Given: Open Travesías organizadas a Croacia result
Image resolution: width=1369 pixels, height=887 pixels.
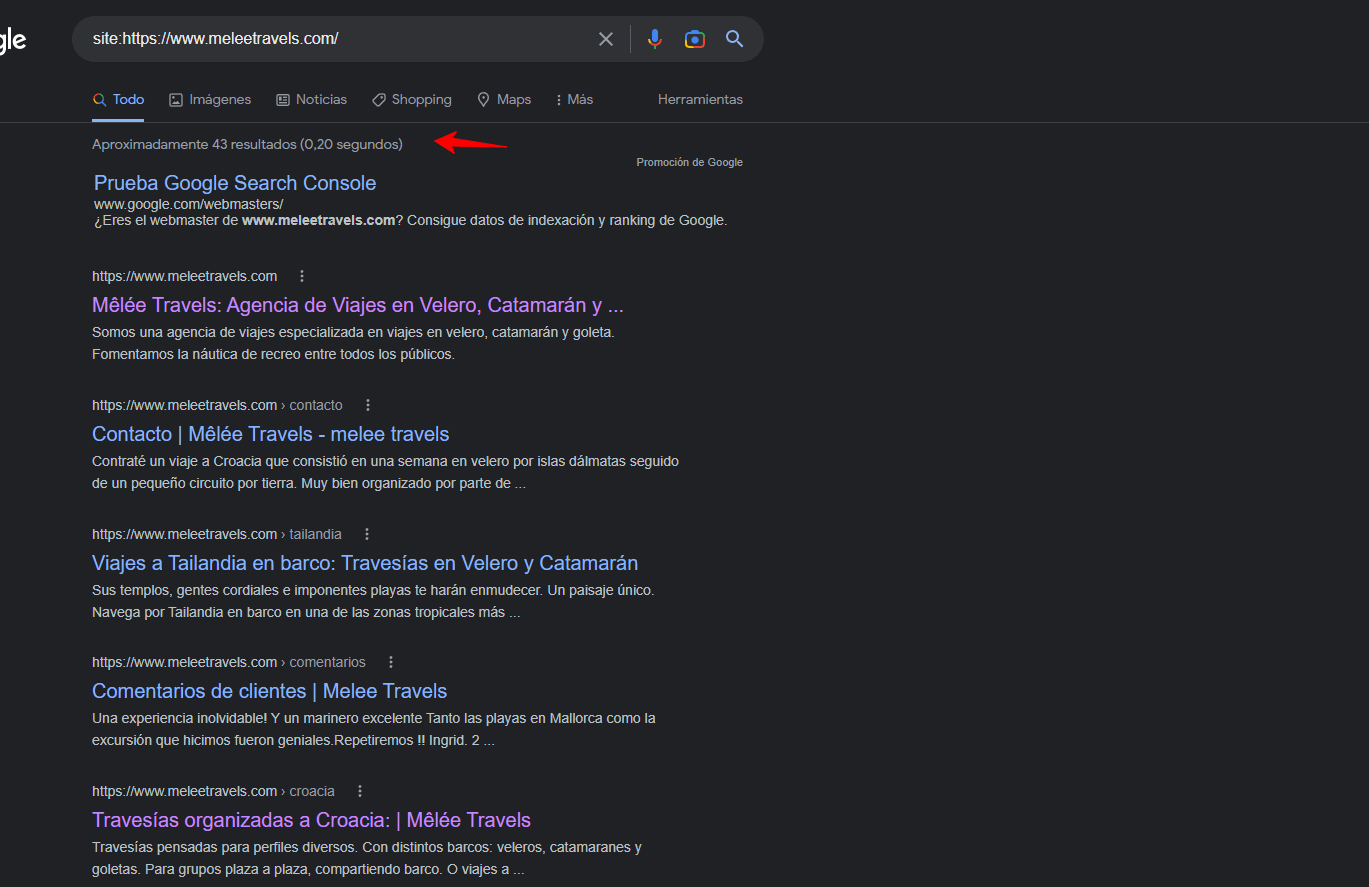Looking at the screenshot, I should pos(311,820).
